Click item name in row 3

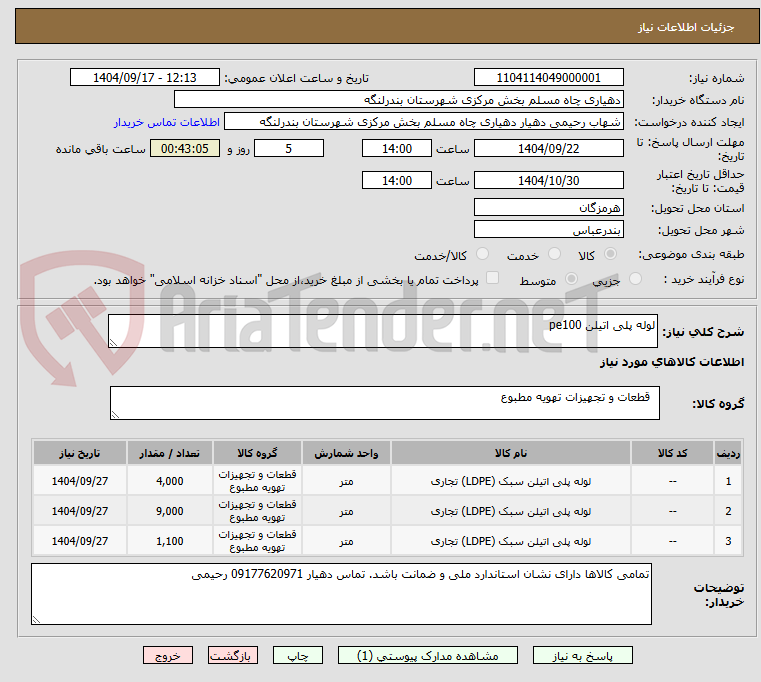(511, 541)
